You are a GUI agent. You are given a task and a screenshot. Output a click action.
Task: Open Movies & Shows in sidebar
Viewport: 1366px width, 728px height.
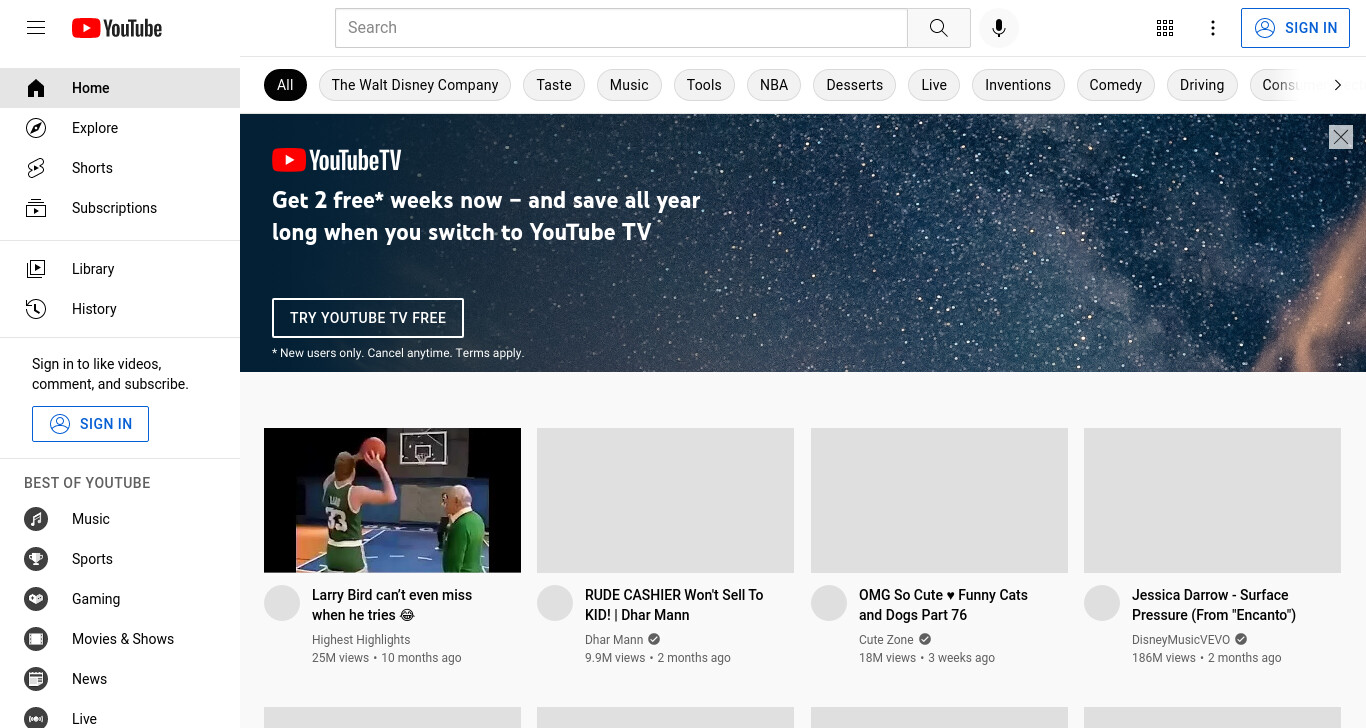click(x=120, y=639)
